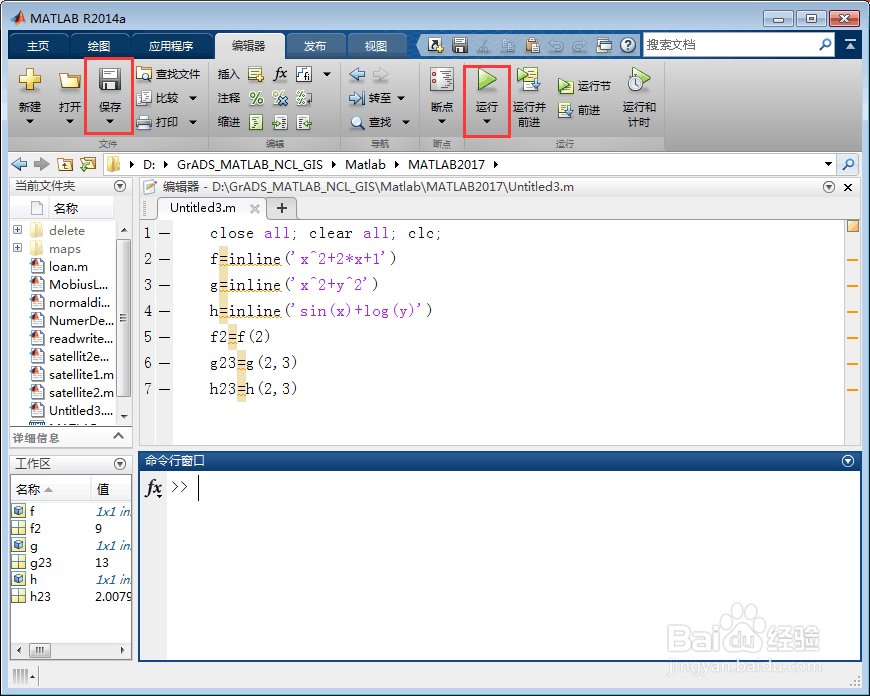Expand the delete folder
870x696 pixels.
pyautogui.click(x=17, y=230)
